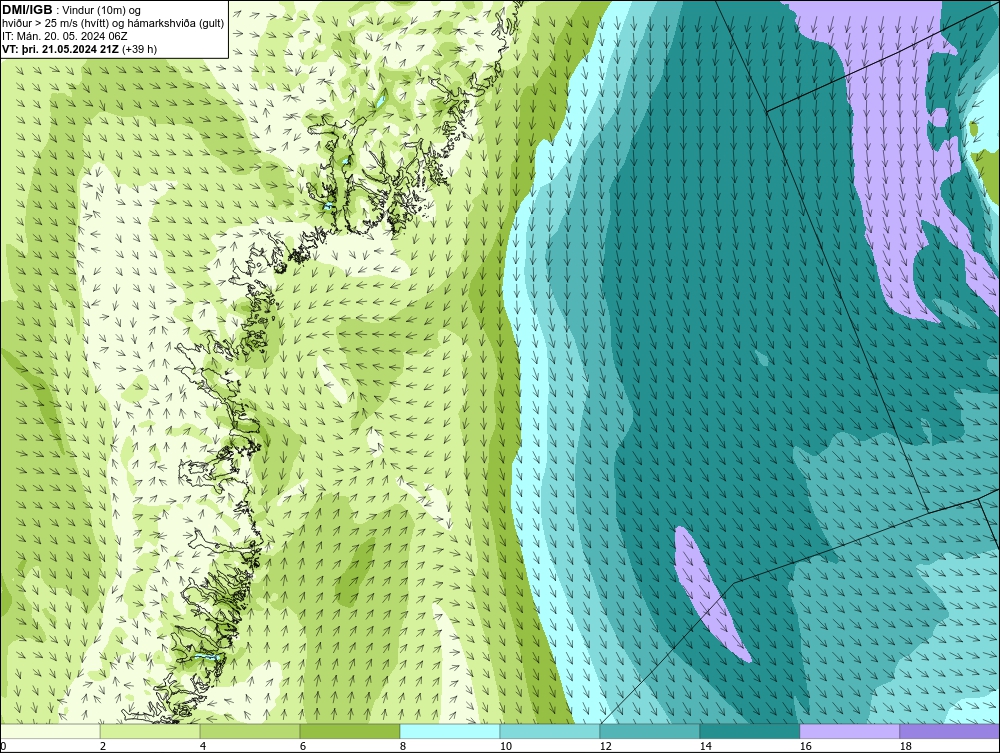1000x753 pixels.
Task: Select the 2–4 m/s light green swatch
Action: point(150,731)
